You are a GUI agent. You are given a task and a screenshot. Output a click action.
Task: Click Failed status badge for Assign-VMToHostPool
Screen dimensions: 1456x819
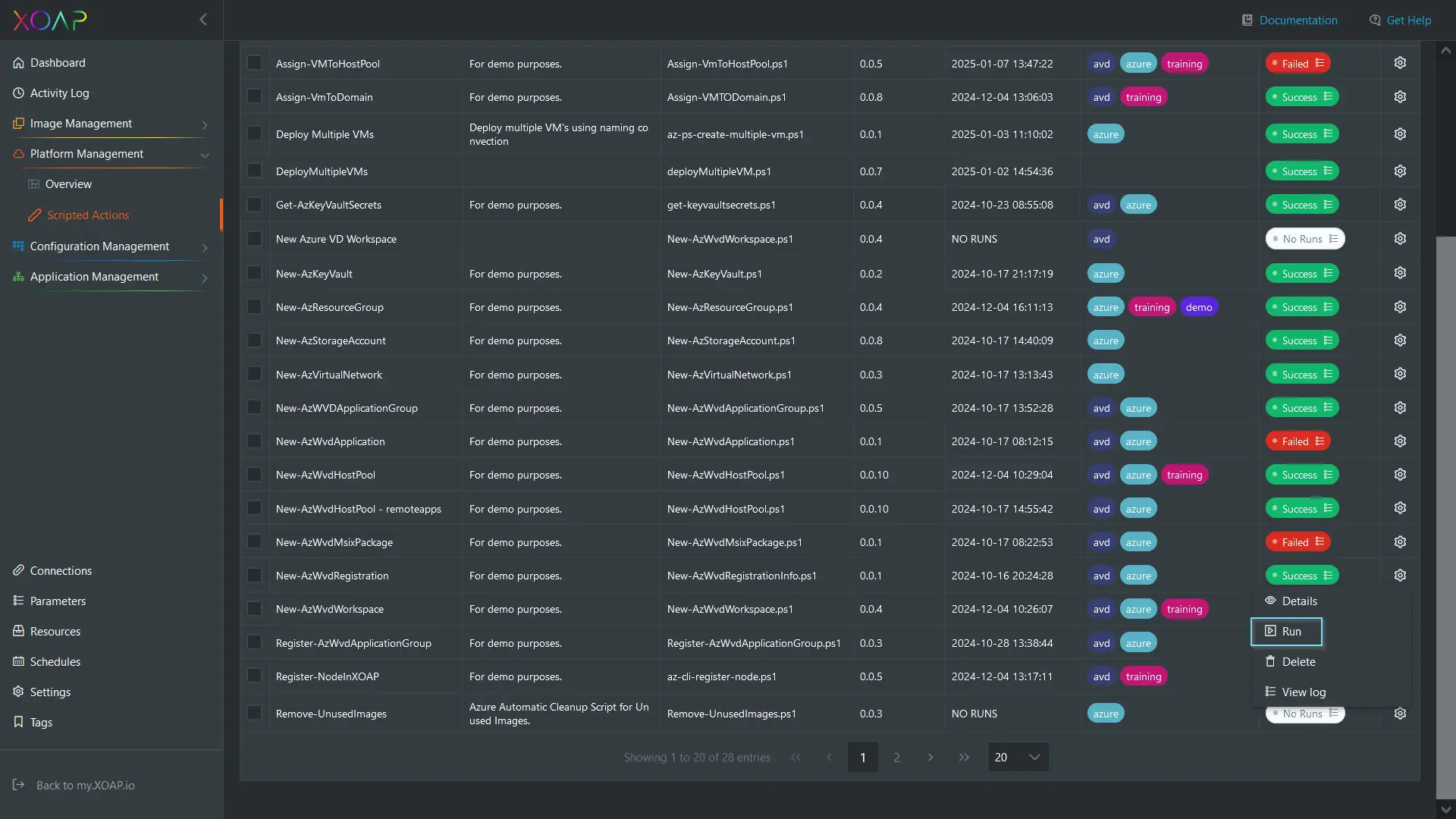pos(1298,64)
